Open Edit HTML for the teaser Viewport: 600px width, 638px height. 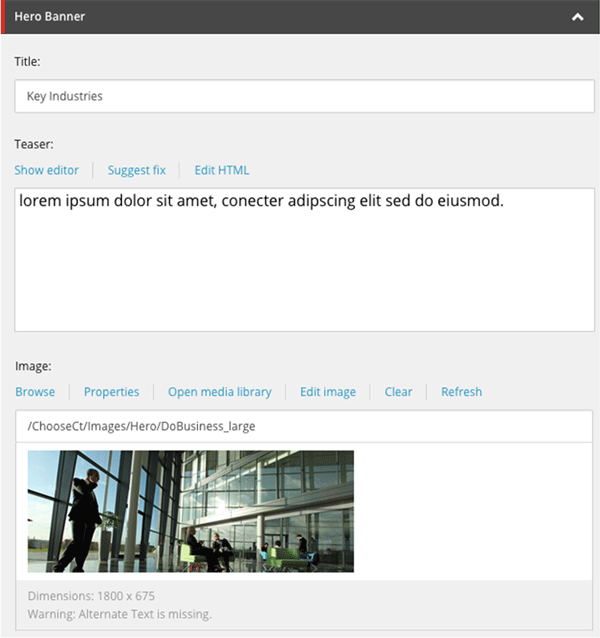[x=221, y=170]
